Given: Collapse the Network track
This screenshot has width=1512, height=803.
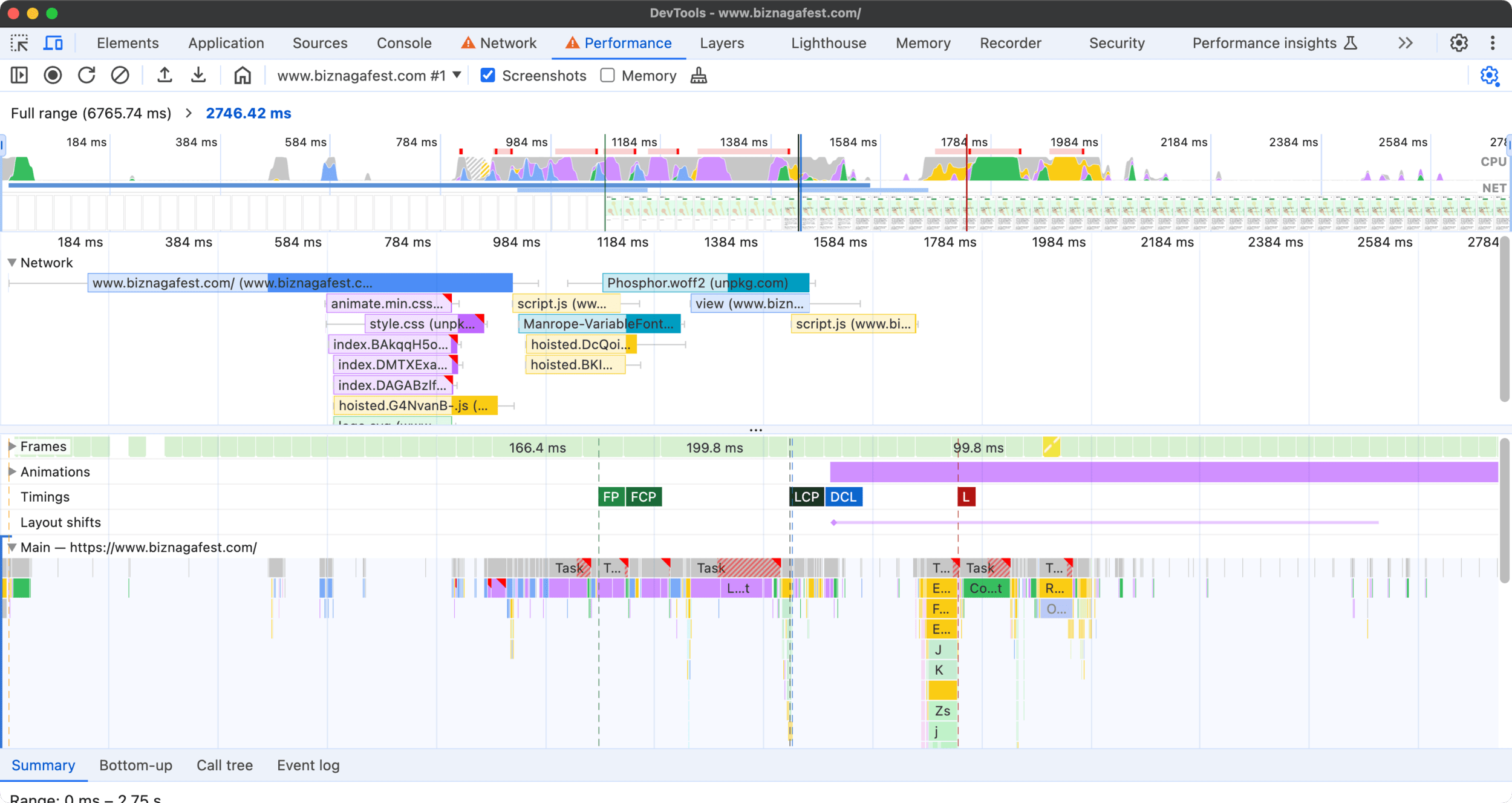Looking at the screenshot, I should click(12, 263).
